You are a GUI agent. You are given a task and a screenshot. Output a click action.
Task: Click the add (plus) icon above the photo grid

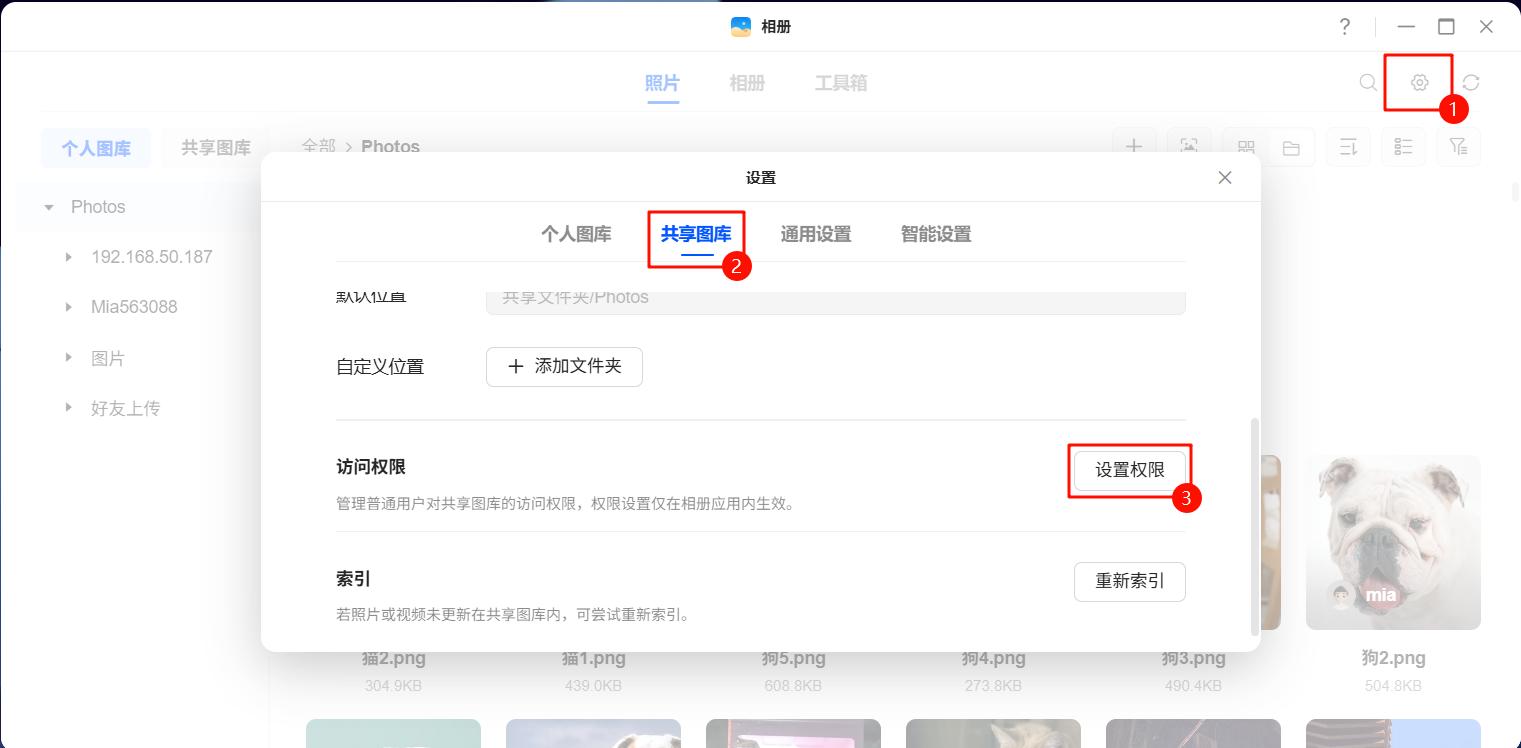1133,146
